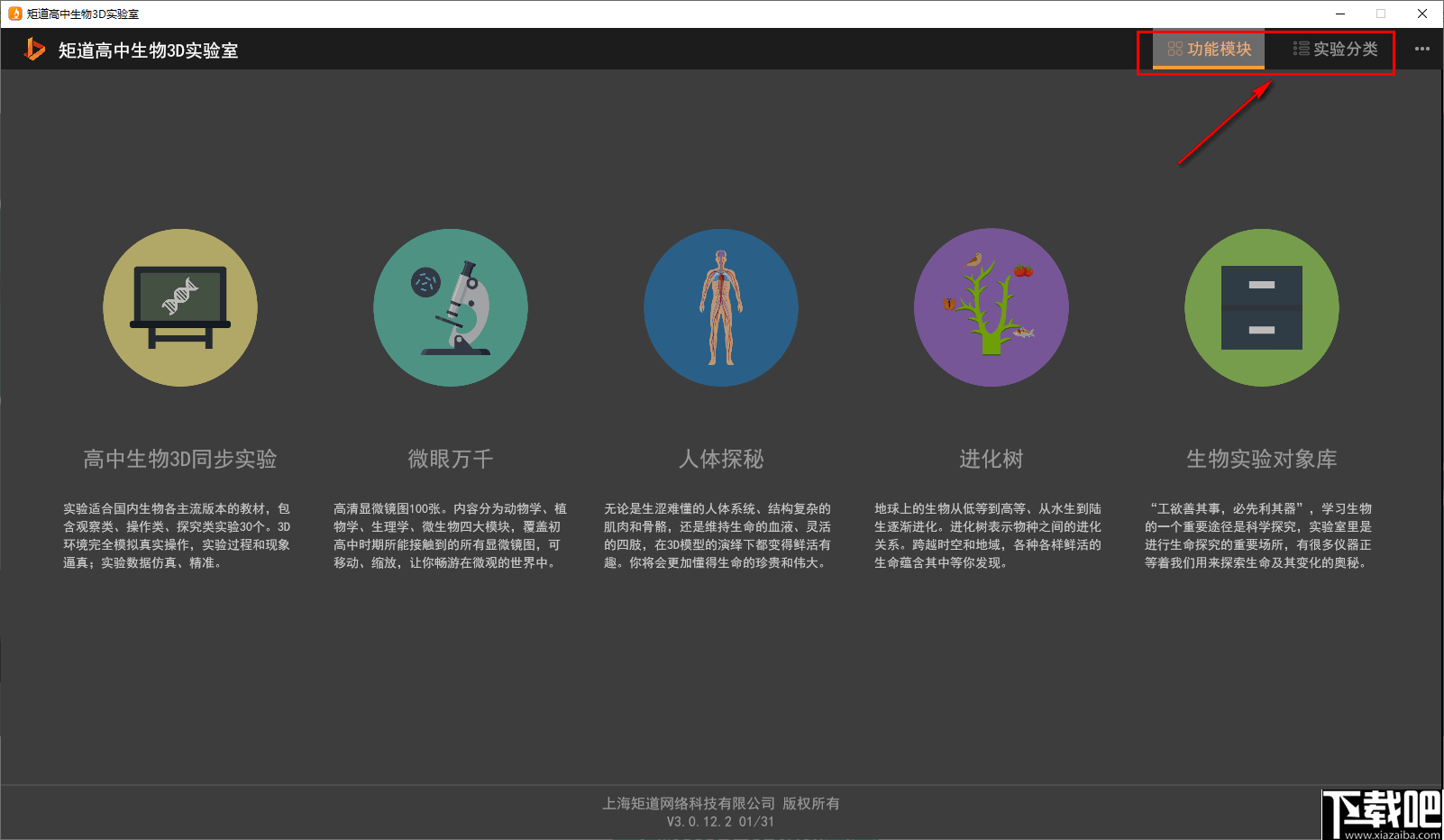Open the 微眼万千 microscope icon
The height and width of the screenshot is (840, 1444).
click(x=451, y=307)
